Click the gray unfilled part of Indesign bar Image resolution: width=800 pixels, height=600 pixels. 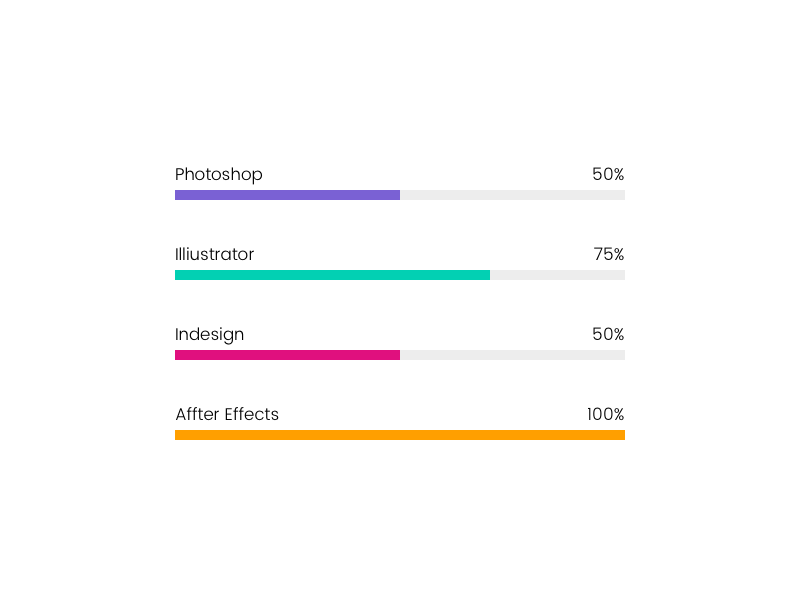[512, 355]
